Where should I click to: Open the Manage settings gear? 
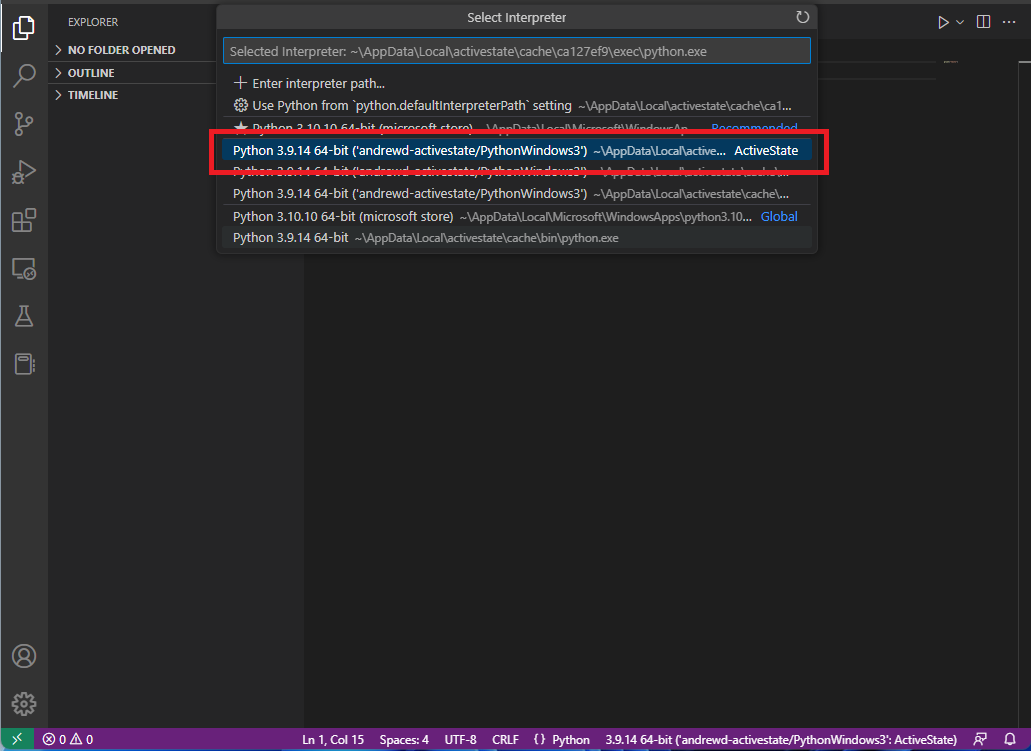tap(24, 703)
